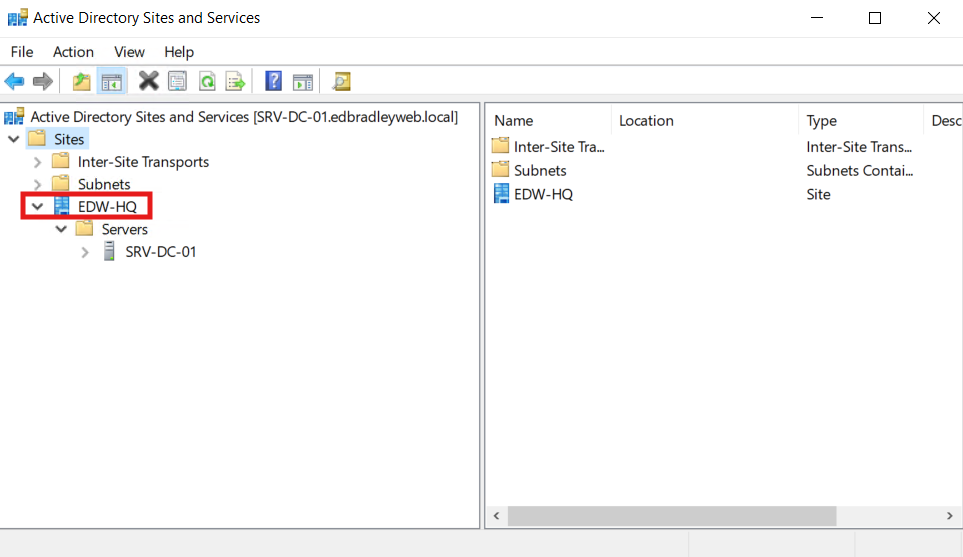Click horizontal scrollbar right arrow
This screenshot has width=963, height=557.
[949, 516]
